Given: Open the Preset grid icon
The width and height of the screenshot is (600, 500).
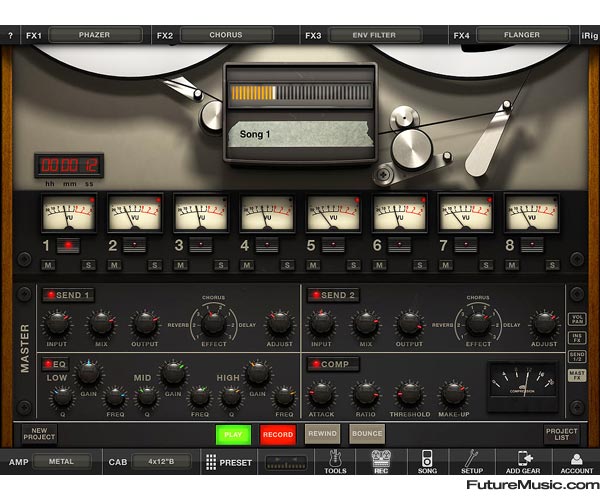Looking at the screenshot, I should (x=229, y=462).
